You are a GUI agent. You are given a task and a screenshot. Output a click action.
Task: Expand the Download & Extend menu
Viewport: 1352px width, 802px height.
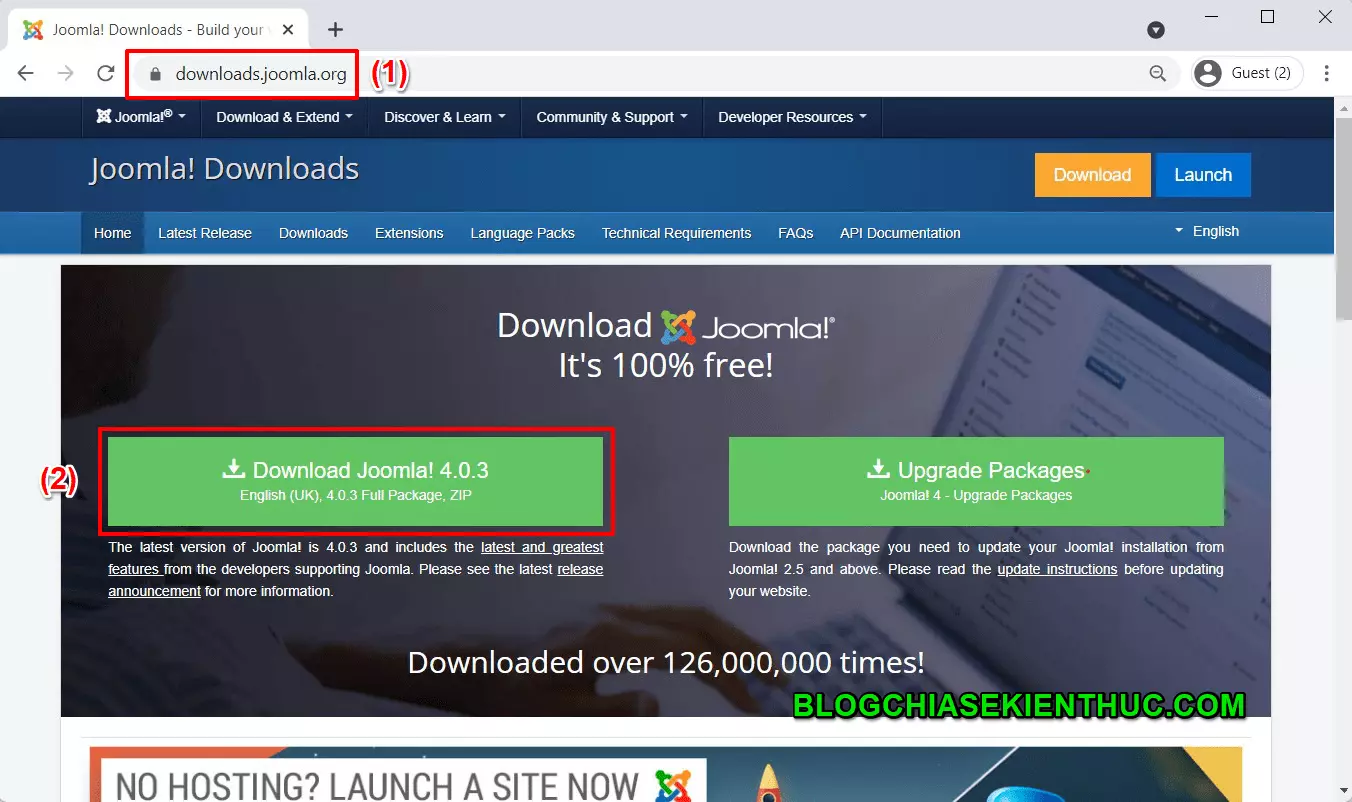pos(285,117)
